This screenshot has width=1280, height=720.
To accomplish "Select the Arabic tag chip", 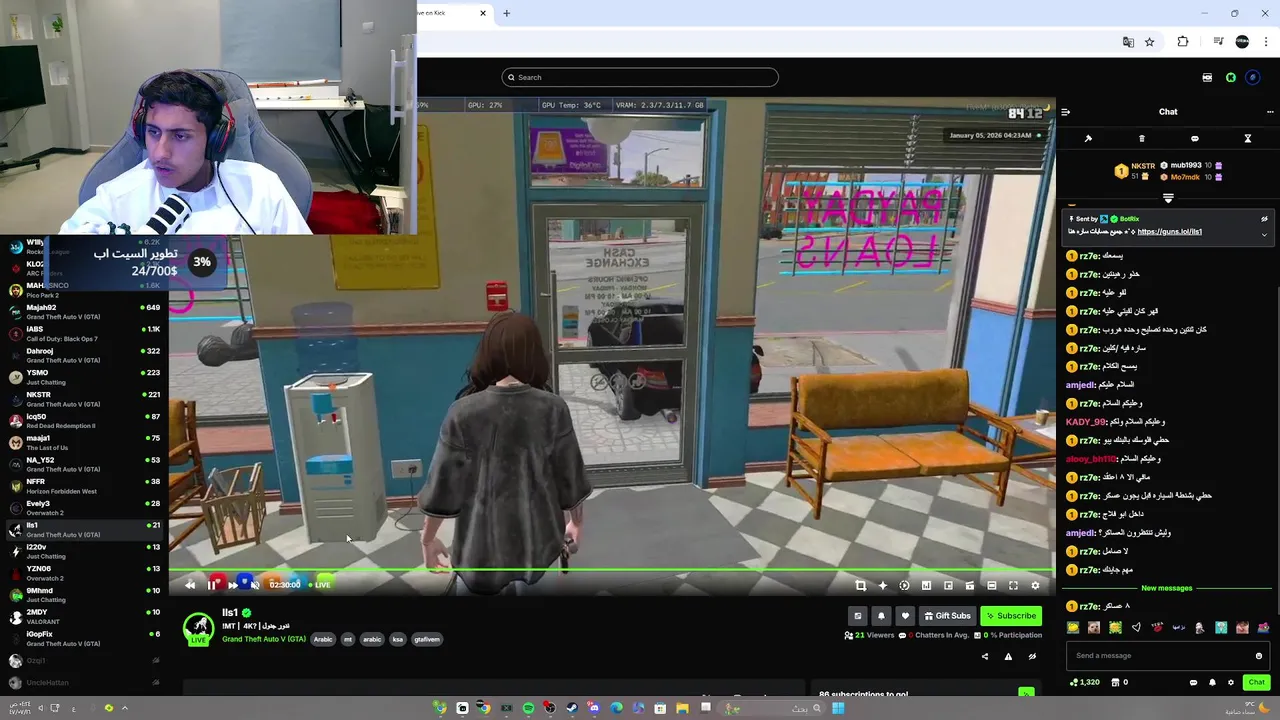I will tap(323, 639).
